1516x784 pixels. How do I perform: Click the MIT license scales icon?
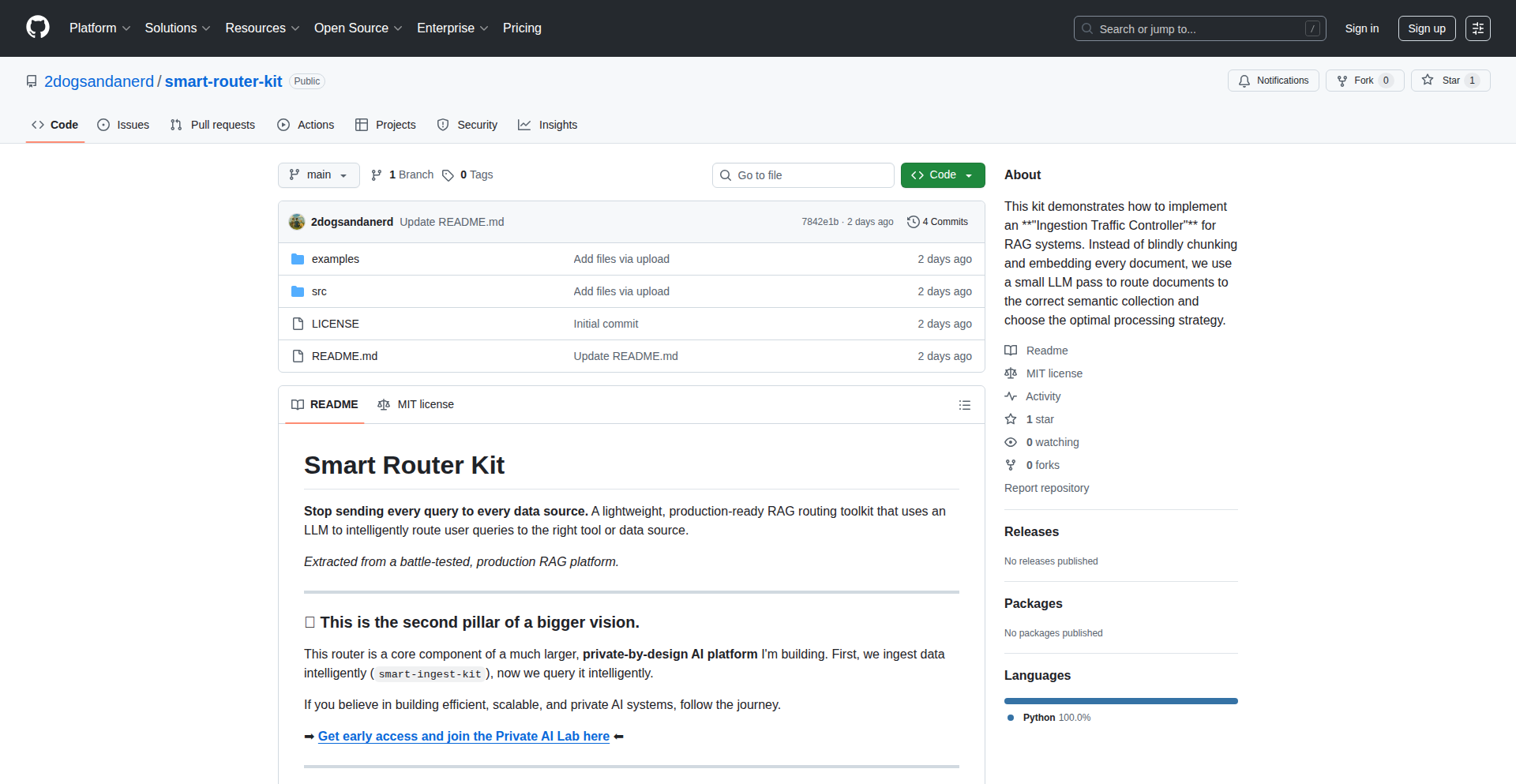pyautogui.click(x=1011, y=373)
